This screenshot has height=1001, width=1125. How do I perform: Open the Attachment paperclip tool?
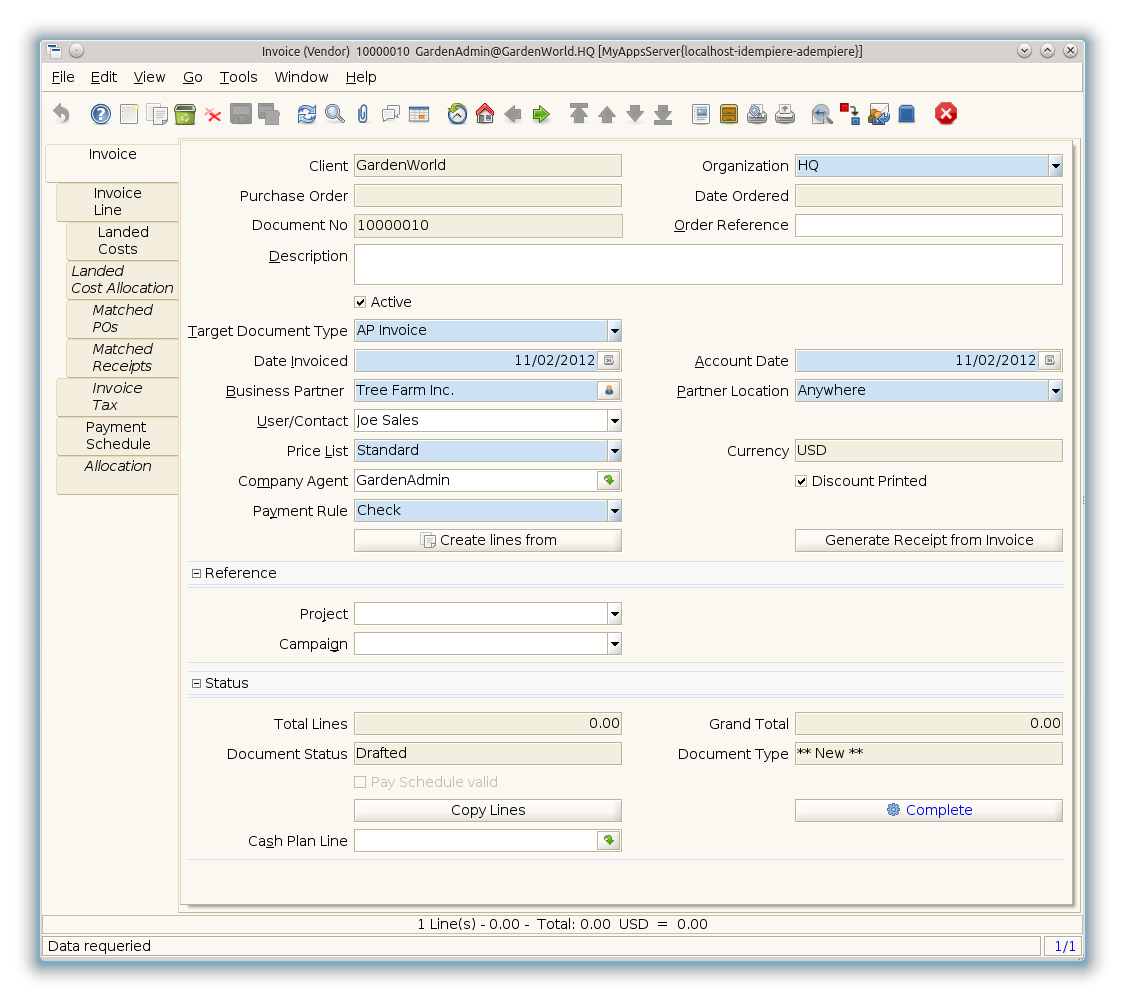362,114
